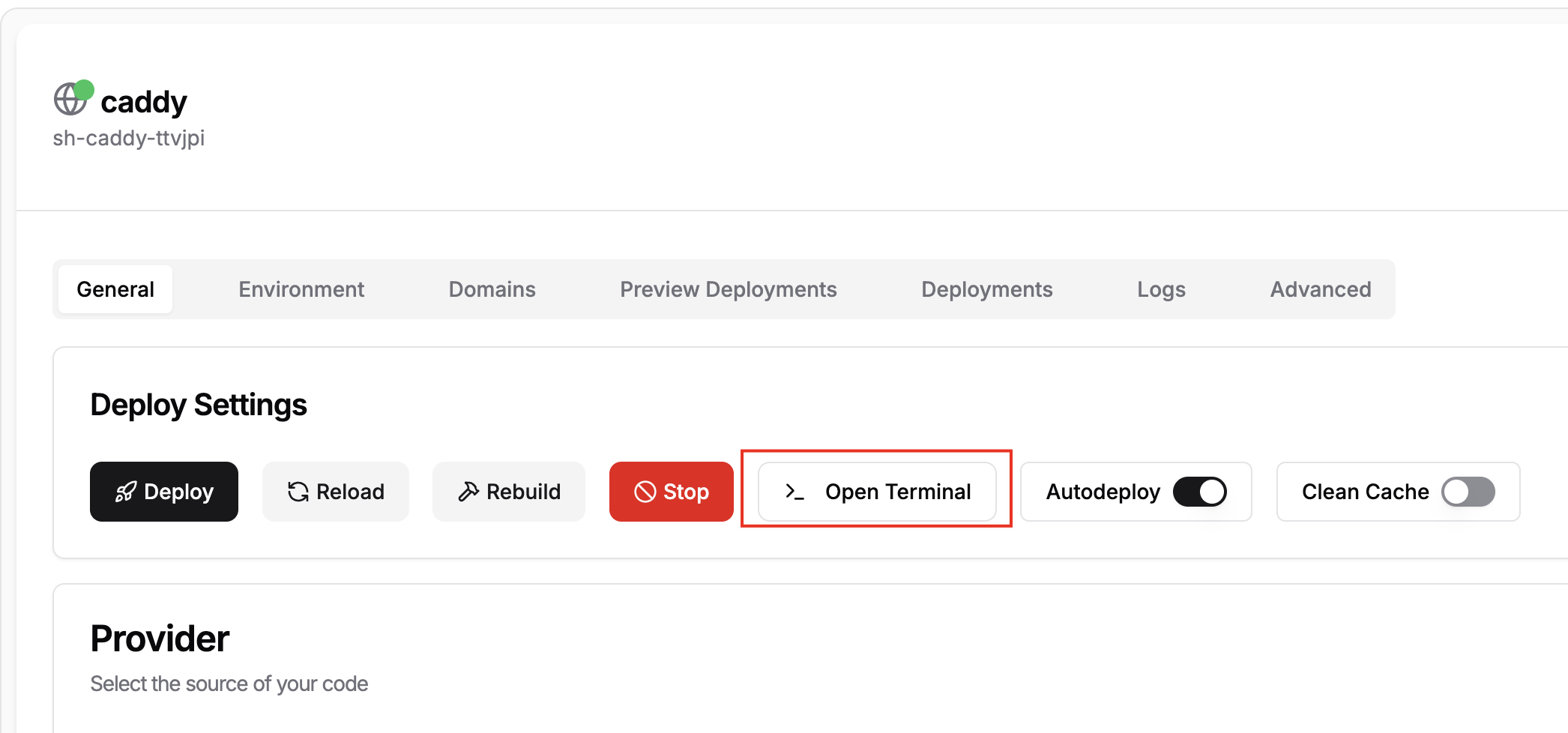The image size is (1568, 733).
Task: Click the prohibition icon in the Stop button
Action: (645, 492)
